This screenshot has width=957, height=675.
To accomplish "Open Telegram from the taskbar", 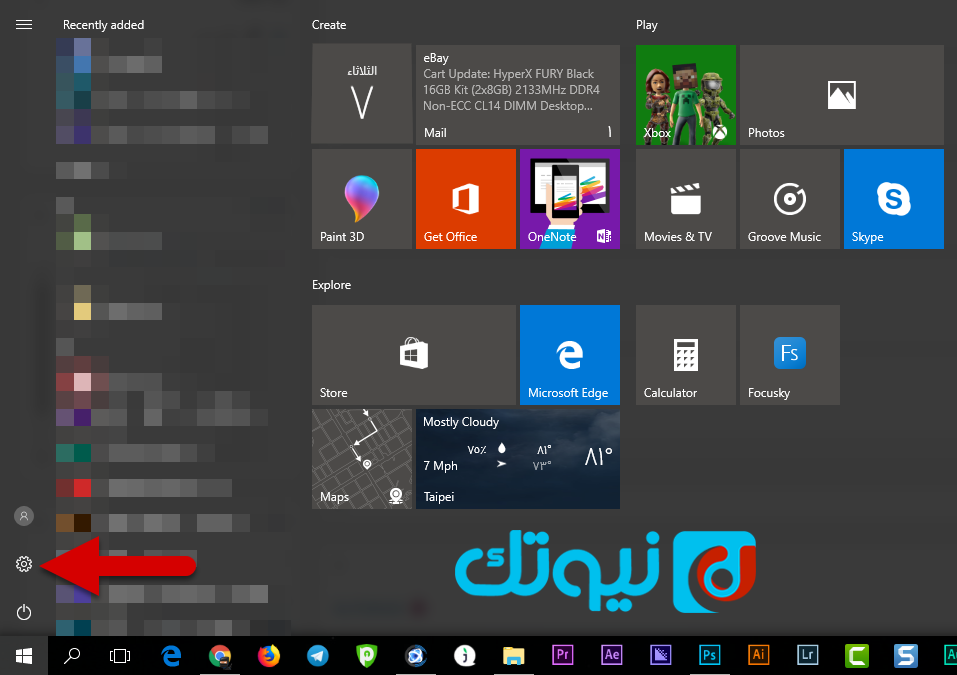I will pyautogui.click(x=317, y=656).
